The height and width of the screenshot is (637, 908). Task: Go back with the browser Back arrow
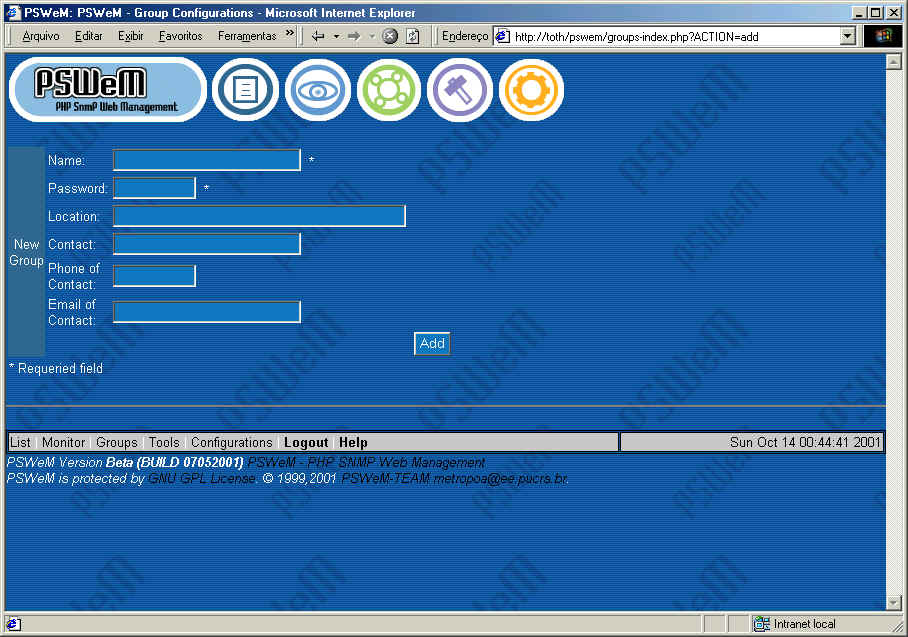pyautogui.click(x=318, y=36)
